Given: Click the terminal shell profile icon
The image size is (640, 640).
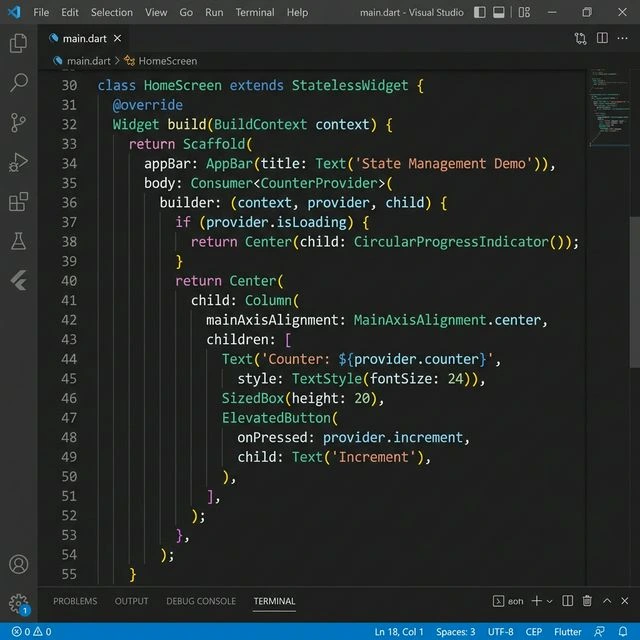Looking at the screenshot, I should [x=499, y=601].
